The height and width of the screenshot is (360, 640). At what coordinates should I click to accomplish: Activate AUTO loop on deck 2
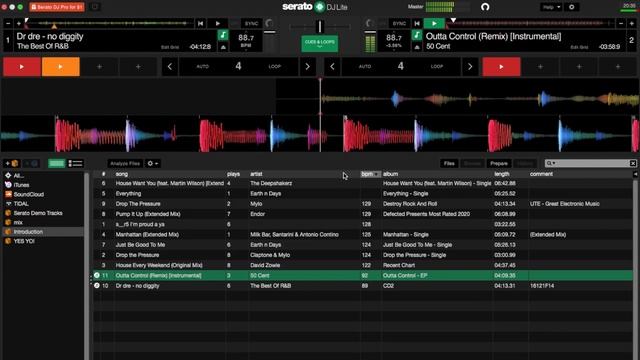[x=365, y=67]
